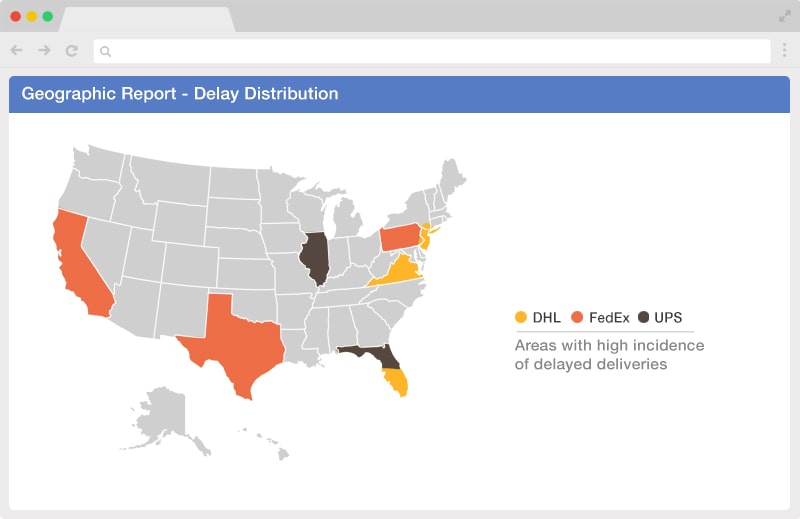
Task: Click the address bar input field
Action: pyautogui.click(x=432, y=51)
